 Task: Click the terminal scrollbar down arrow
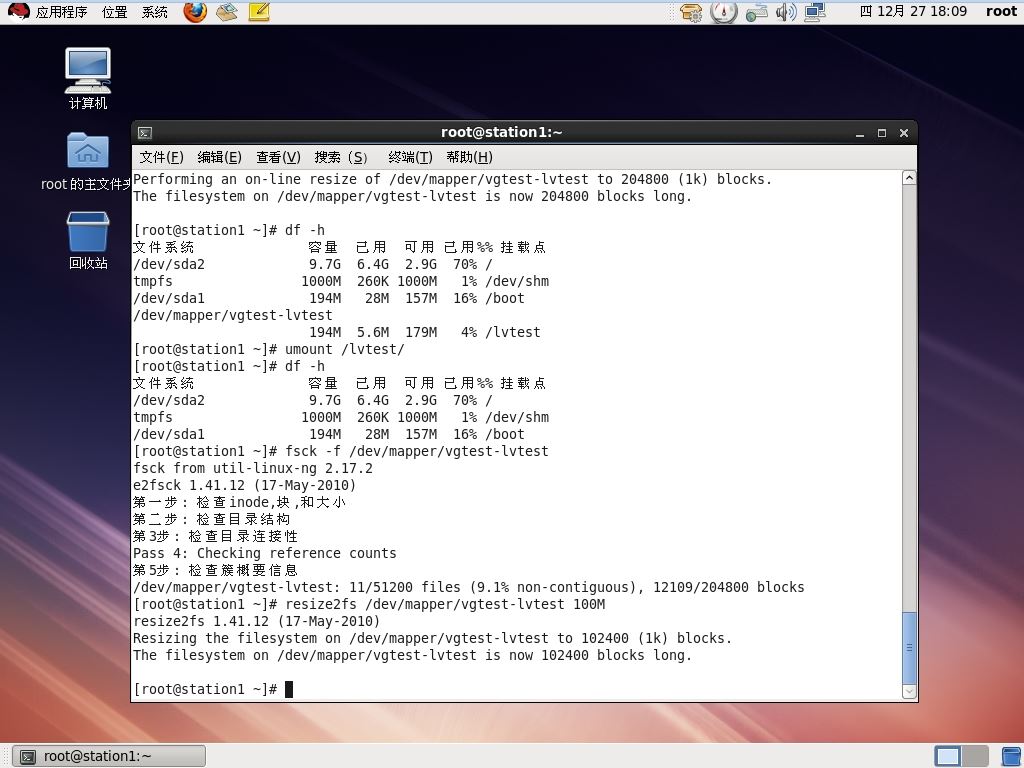coord(909,692)
